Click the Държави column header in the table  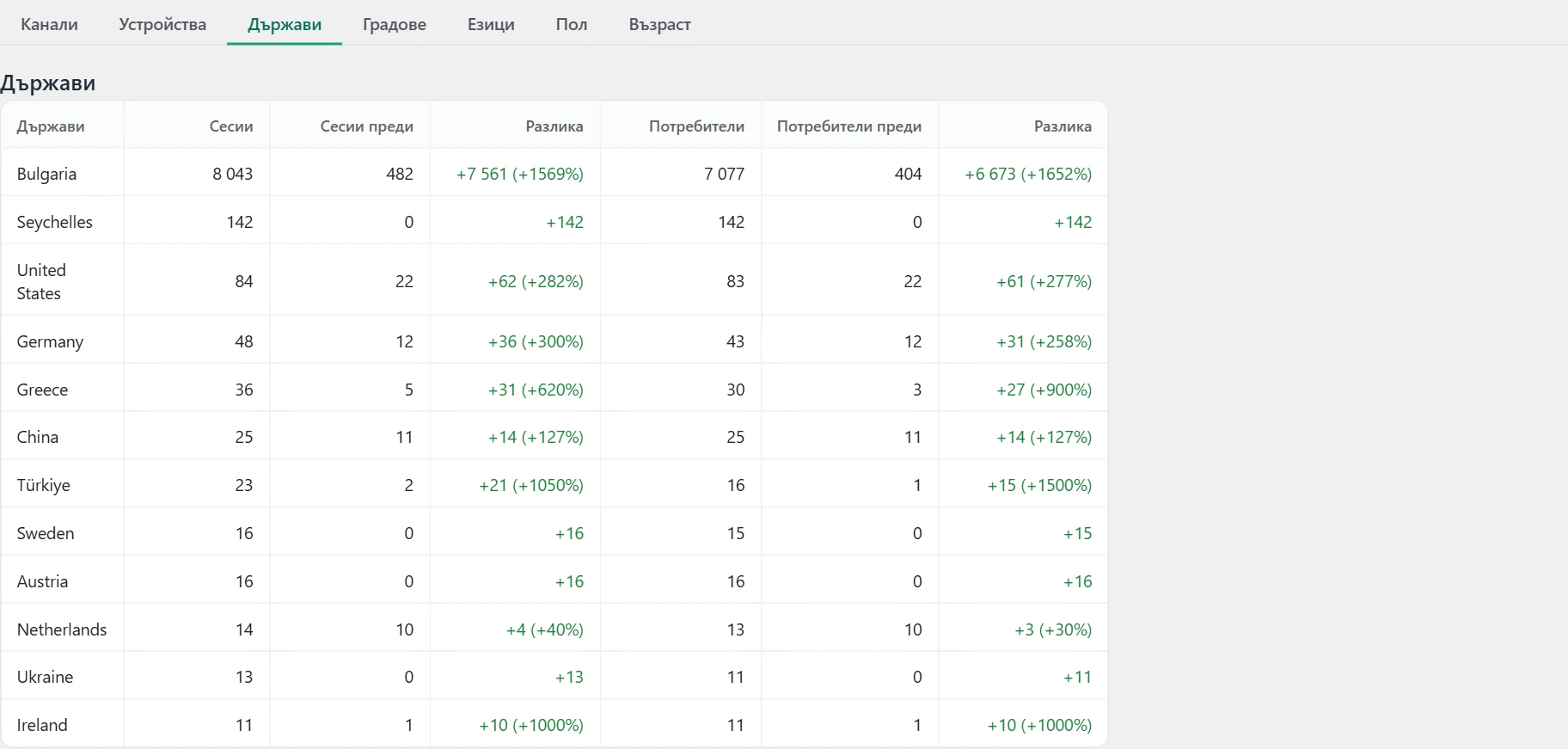[51, 126]
